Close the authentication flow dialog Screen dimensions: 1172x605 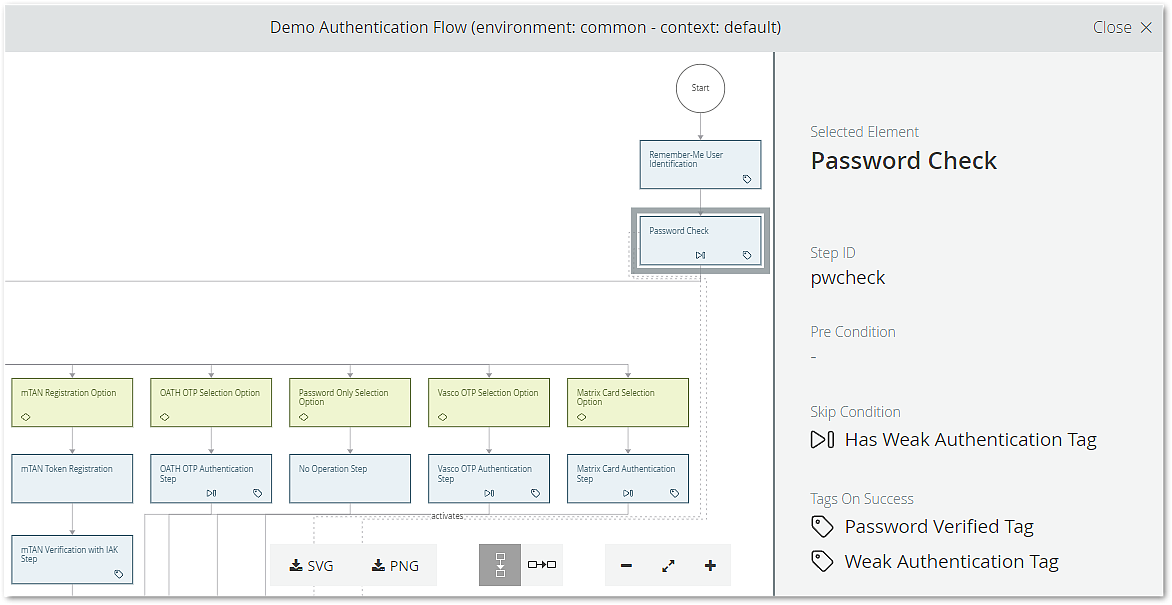point(1122,27)
